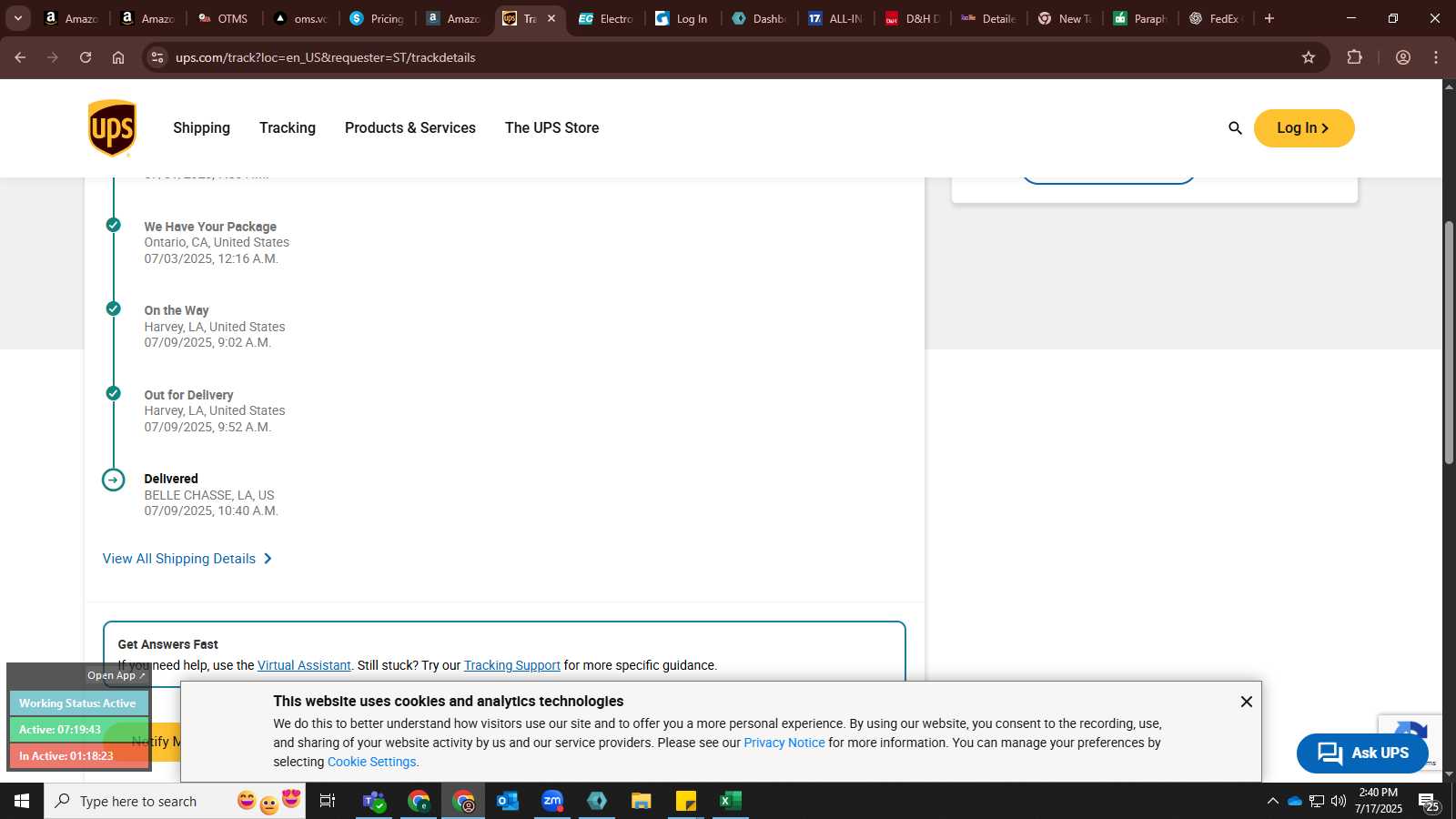The height and width of the screenshot is (819, 1456).
Task: Open the Chrome profile icon
Action: tap(1403, 57)
